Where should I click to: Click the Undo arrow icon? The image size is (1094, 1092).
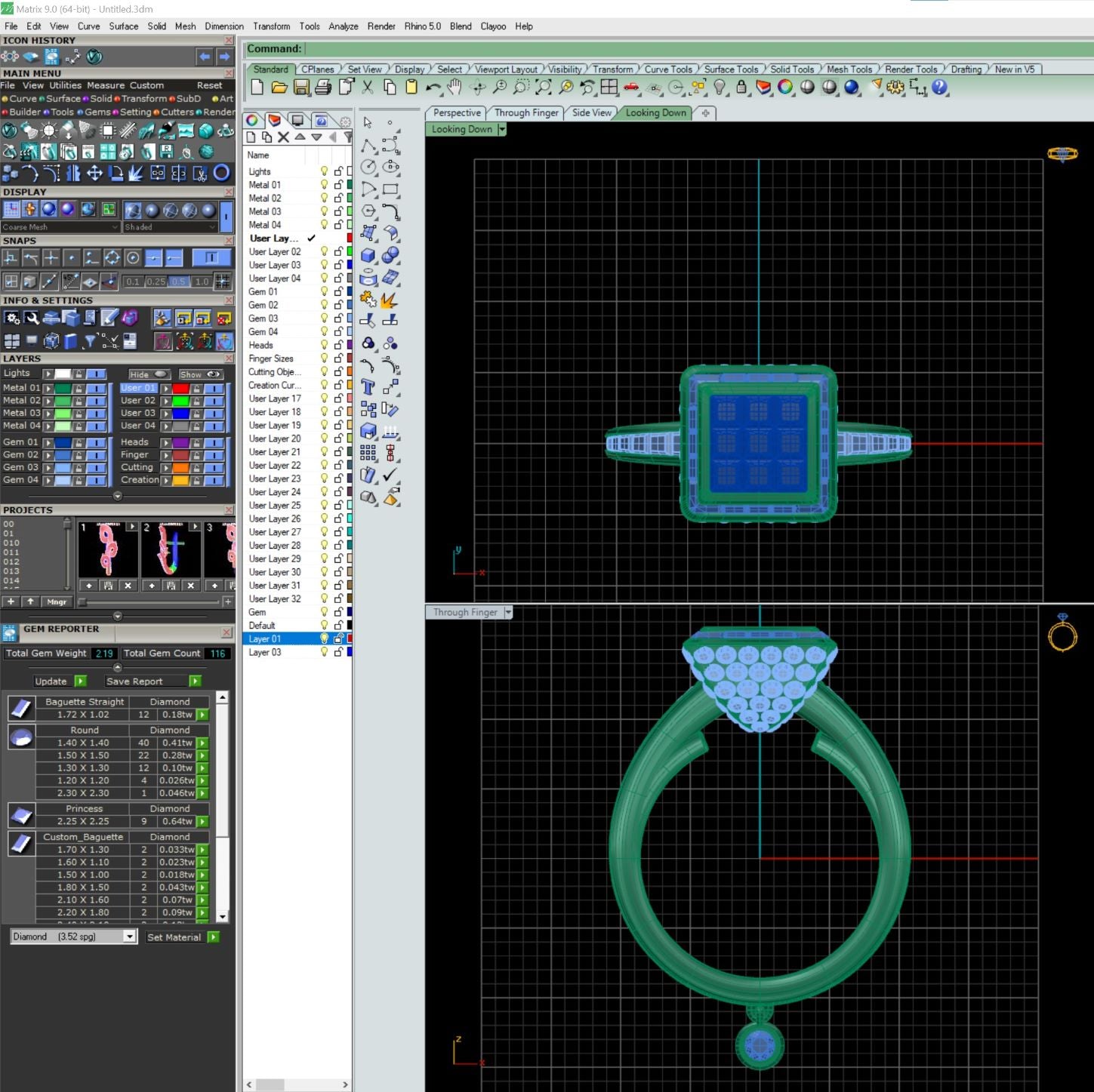(x=432, y=87)
